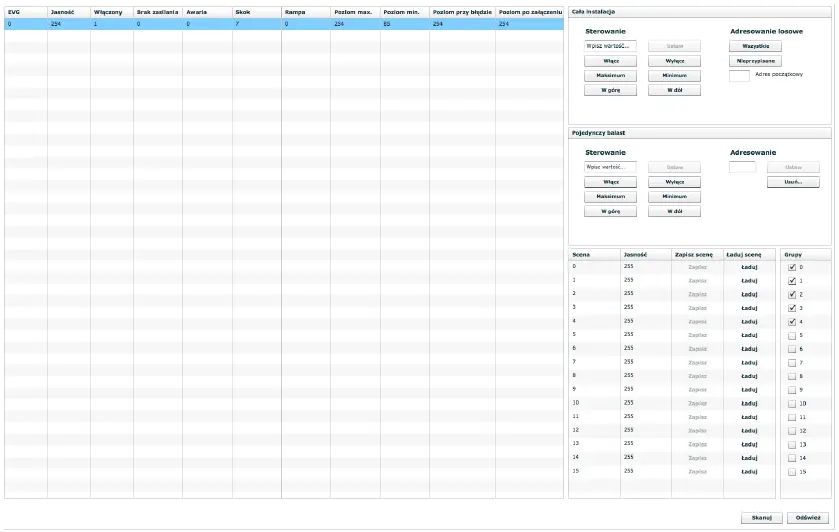Click the Usuń... button

click(x=793, y=182)
